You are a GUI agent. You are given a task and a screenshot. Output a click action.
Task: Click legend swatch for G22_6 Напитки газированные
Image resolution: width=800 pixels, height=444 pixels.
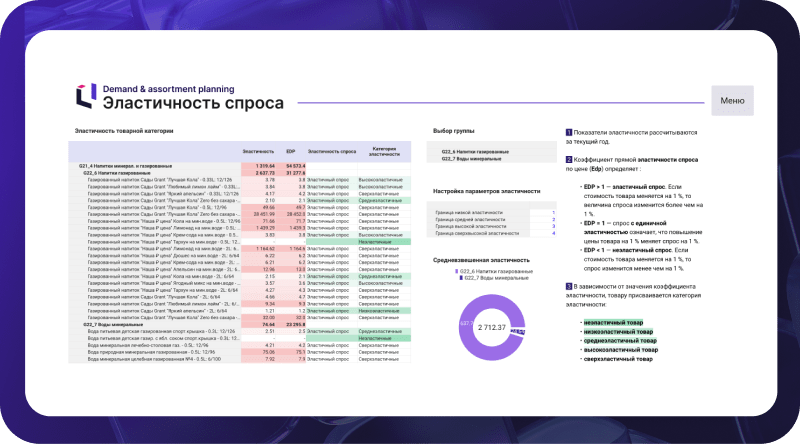[457, 272]
